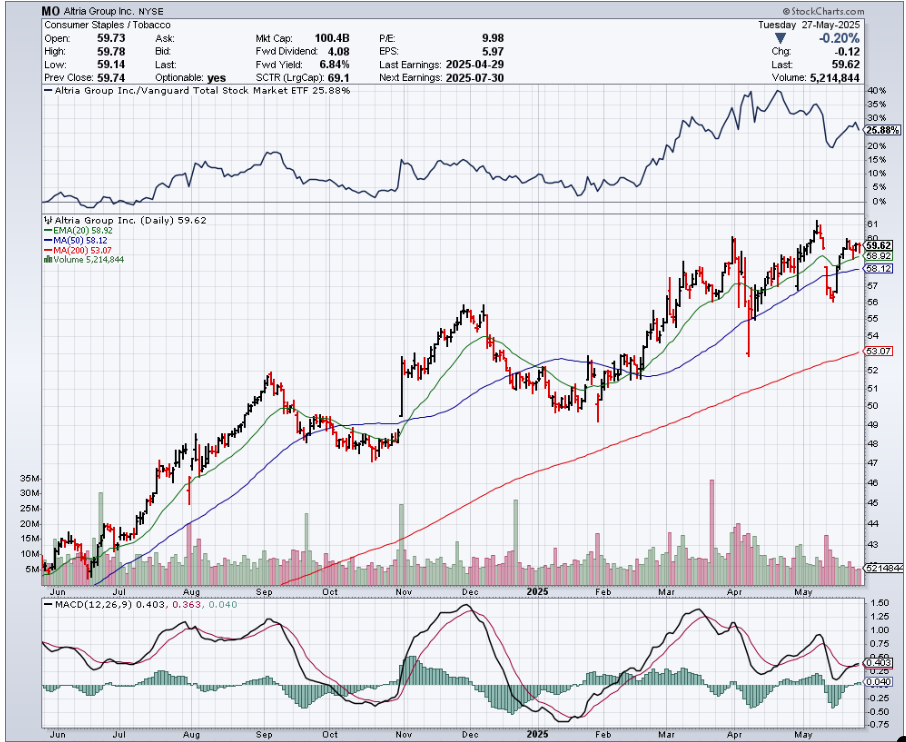This screenshot has width=906, height=742.
Task: Select the Fwd Yield value 6.84%
Action: [335, 65]
